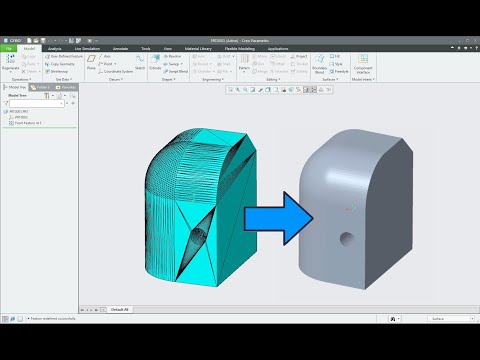The height and width of the screenshot is (360, 480).
Task: Select the PRT0003.PRT tree item
Action: point(16,111)
